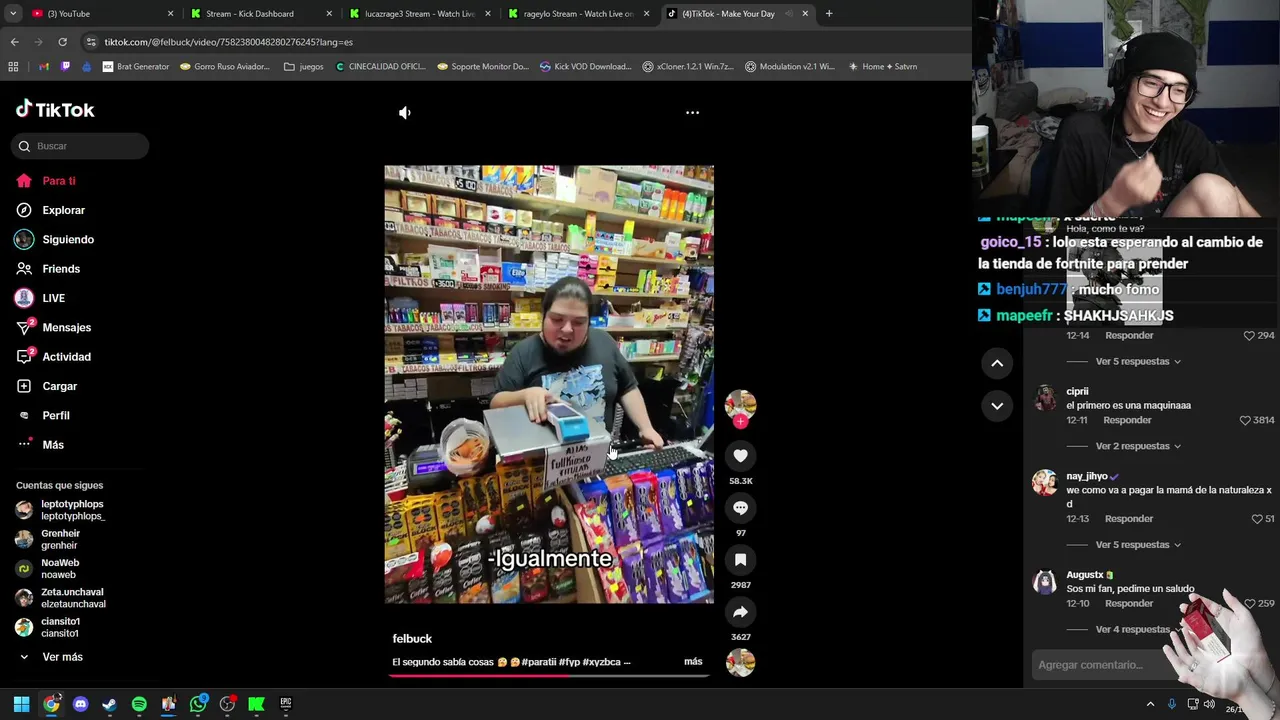Viewport: 1280px width, 720px height.
Task: Expand Ver 5 respuestas above ciprii comment
Action: tap(1132, 361)
